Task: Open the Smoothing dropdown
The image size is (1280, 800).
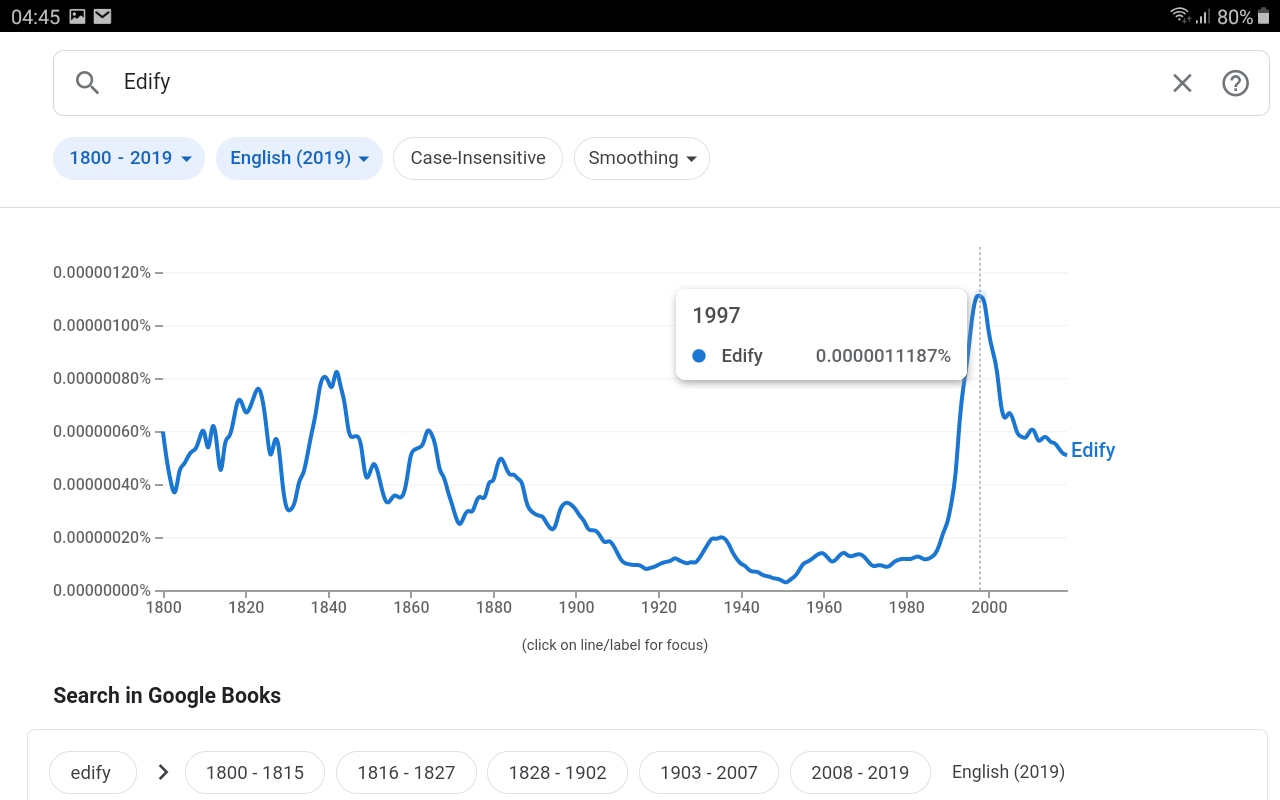Action: (641, 158)
